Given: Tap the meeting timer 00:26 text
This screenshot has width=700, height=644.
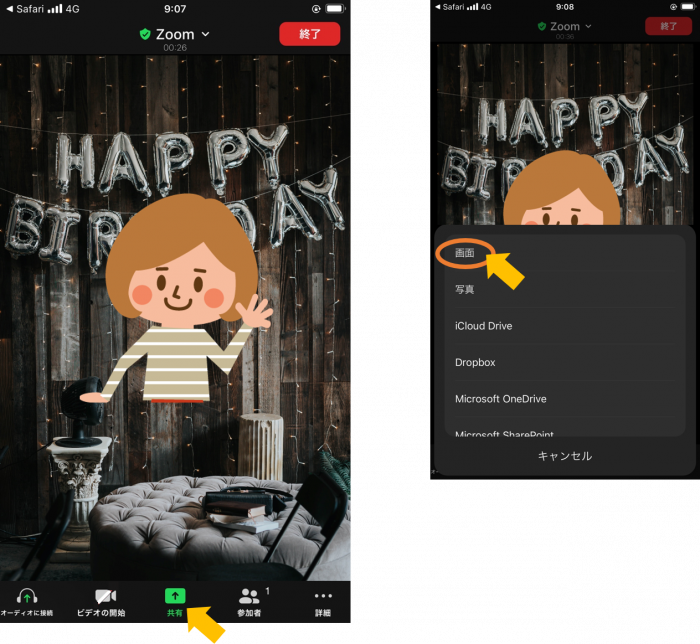Looking at the screenshot, I should coord(175,47).
